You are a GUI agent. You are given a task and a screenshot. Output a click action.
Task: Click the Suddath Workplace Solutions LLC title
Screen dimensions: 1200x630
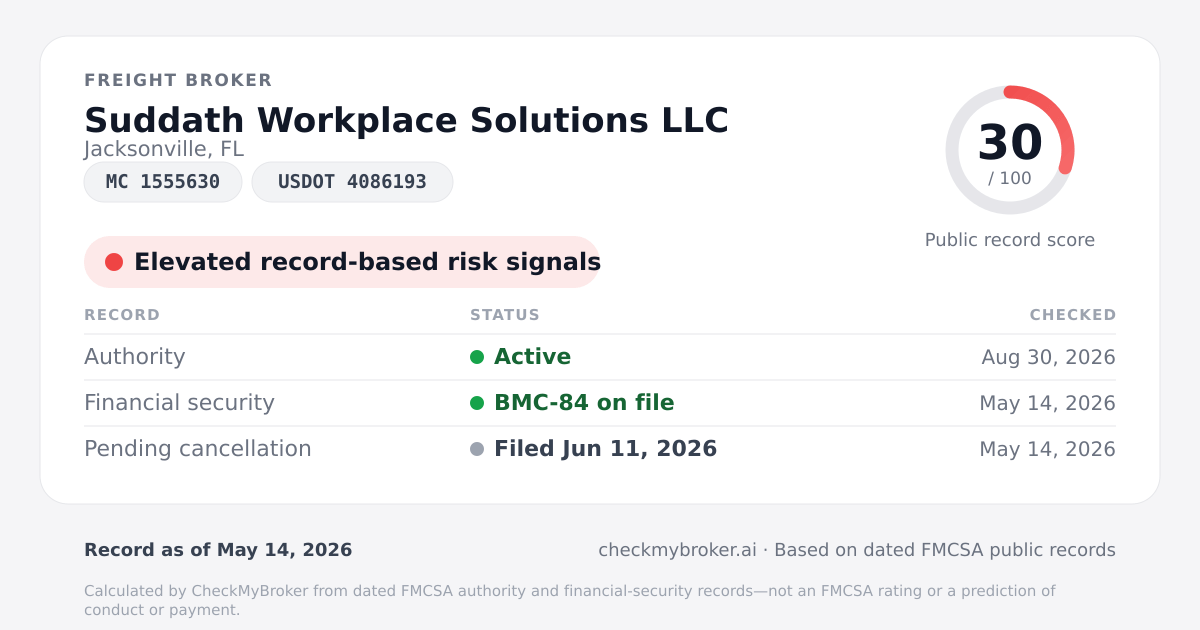tap(406, 120)
